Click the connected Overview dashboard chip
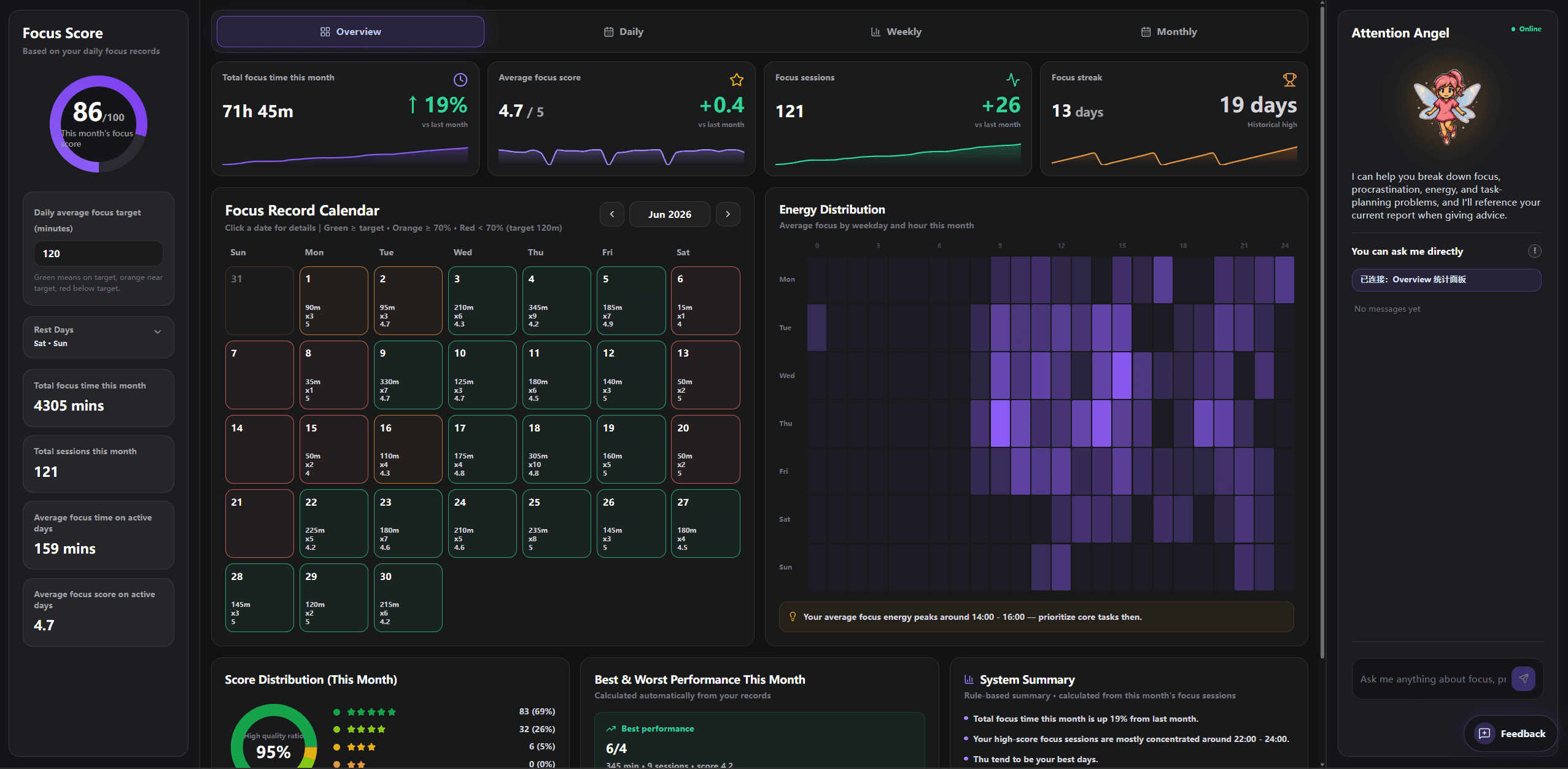 click(x=1446, y=280)
